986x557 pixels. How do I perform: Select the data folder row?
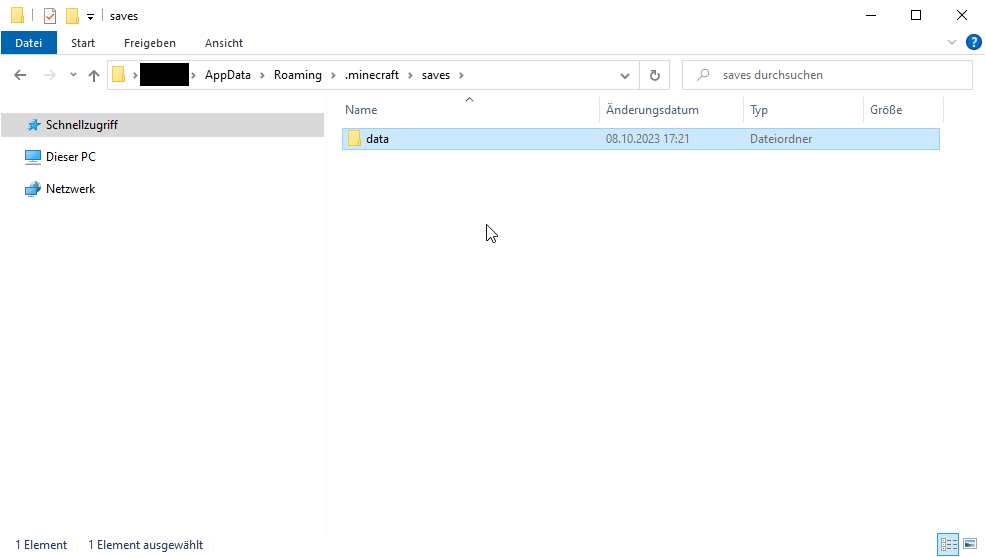[641, 139]
